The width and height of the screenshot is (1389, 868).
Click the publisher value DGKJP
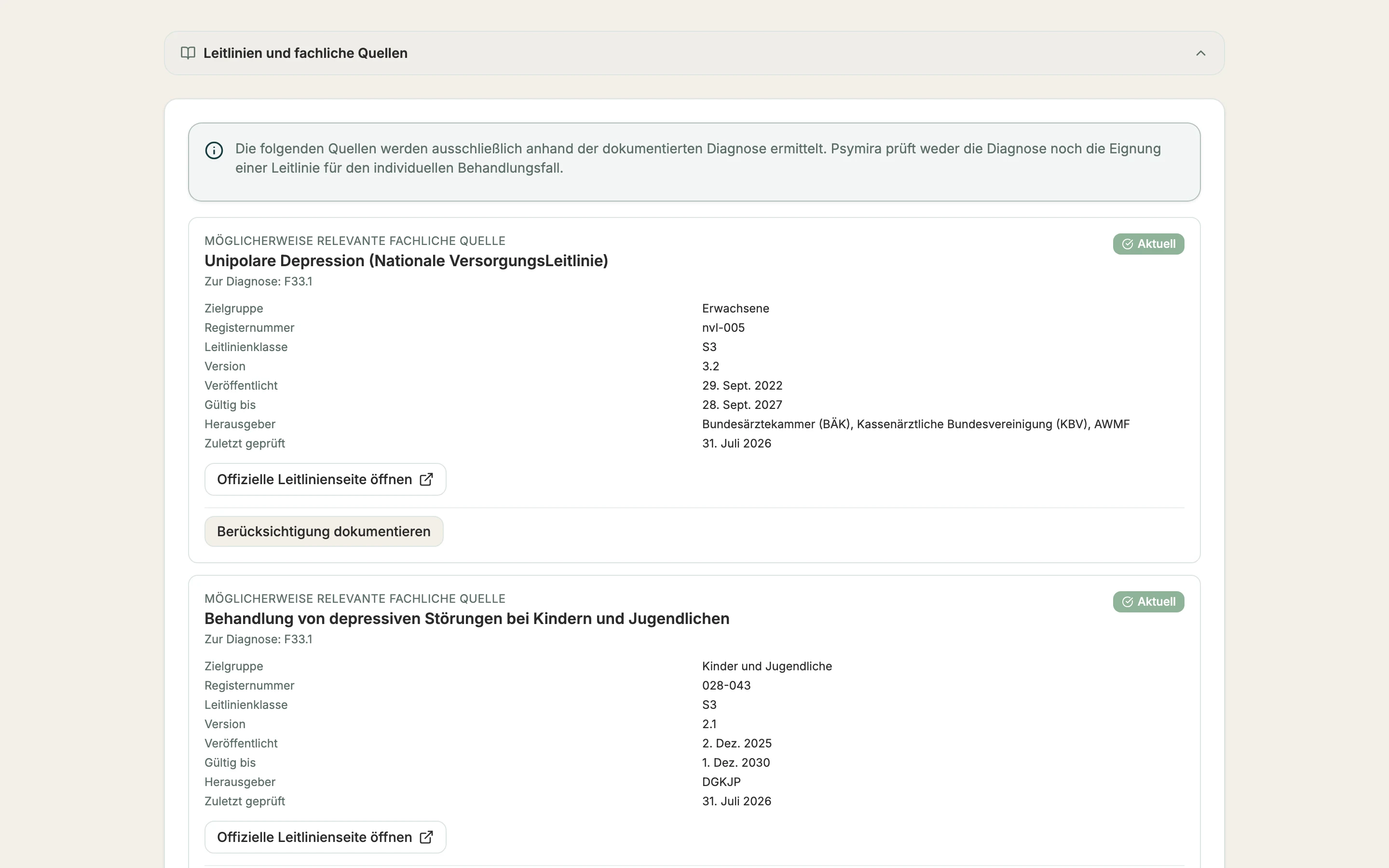[x=722, y=782]
